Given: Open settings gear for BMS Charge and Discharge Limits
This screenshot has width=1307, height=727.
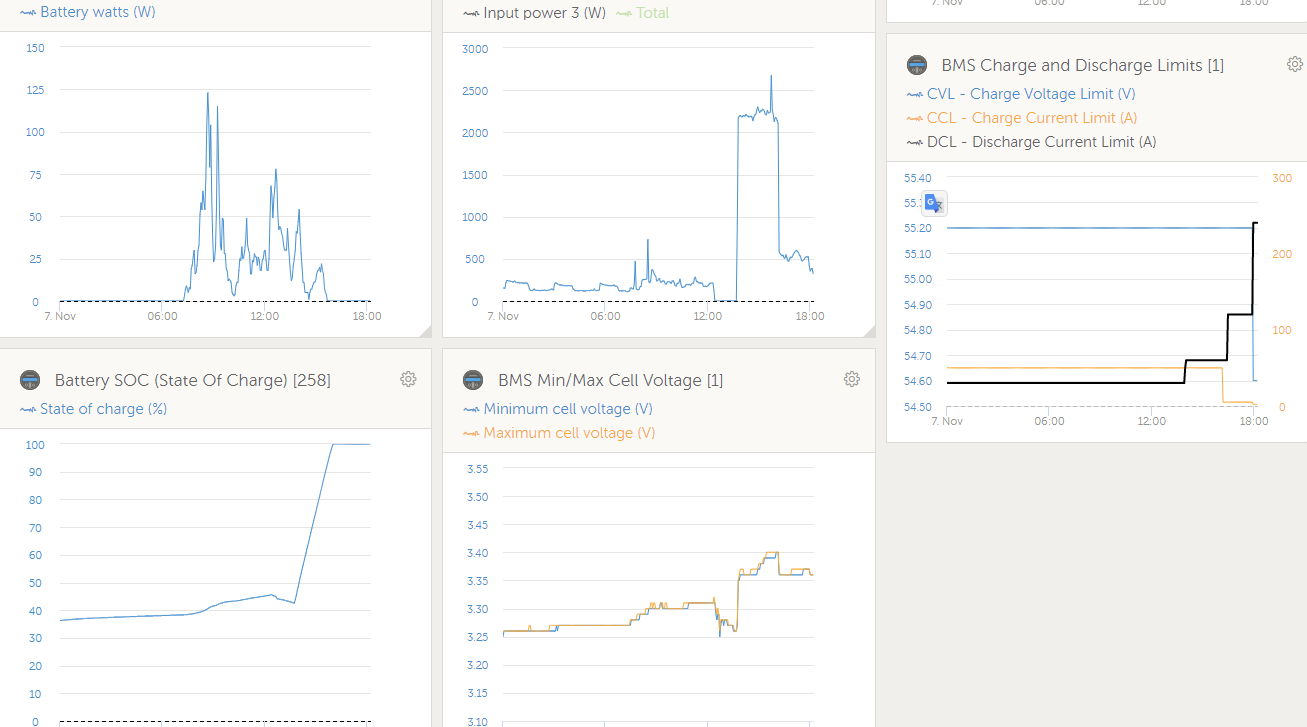Looking at the screenshot, I should pyautogui.click(x=1294, y=64).
